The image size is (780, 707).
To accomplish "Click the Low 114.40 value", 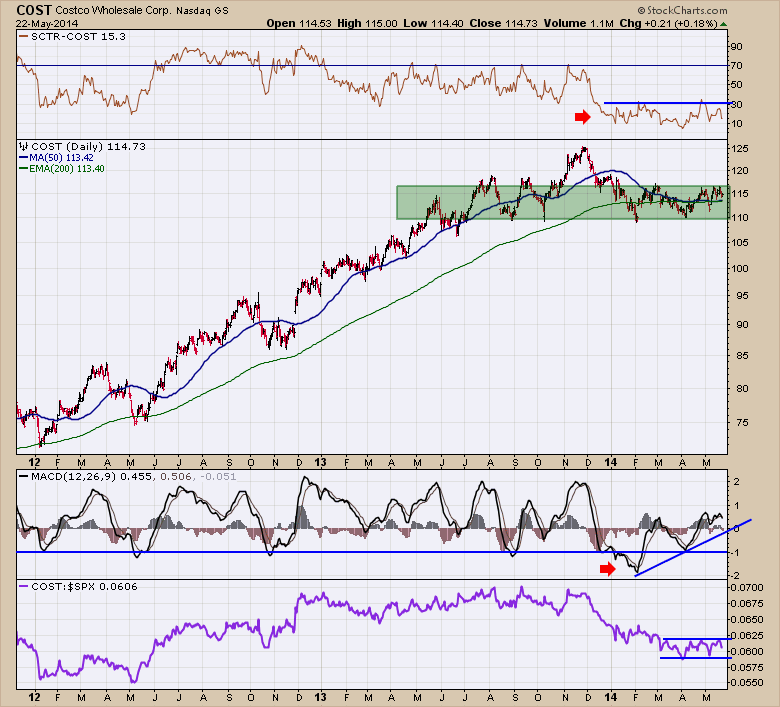I will click(433, 23).
